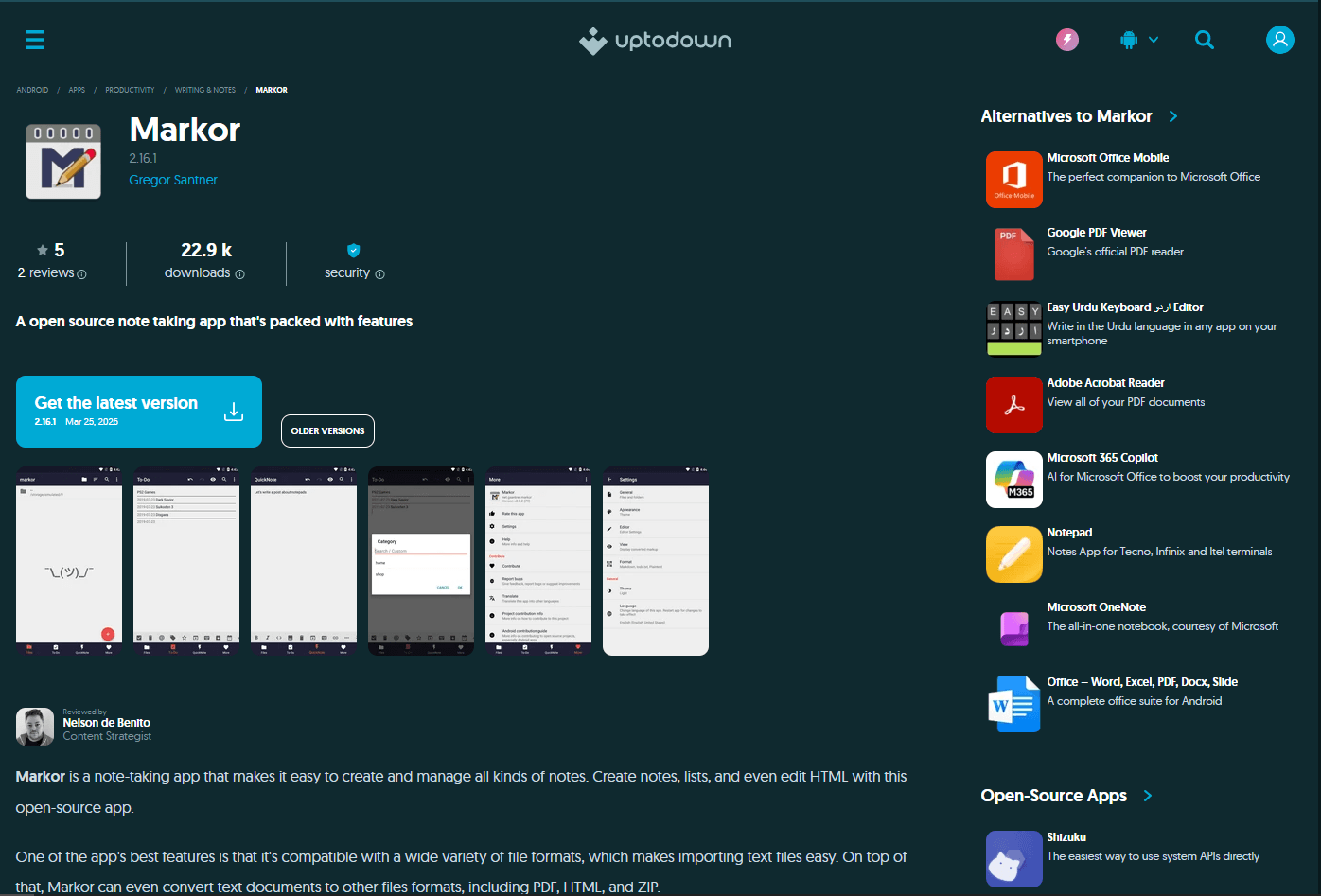This screenshot has height=896, width=1321.
Task: Open Nelson de Benito's profile name
Action: [107, 723]
